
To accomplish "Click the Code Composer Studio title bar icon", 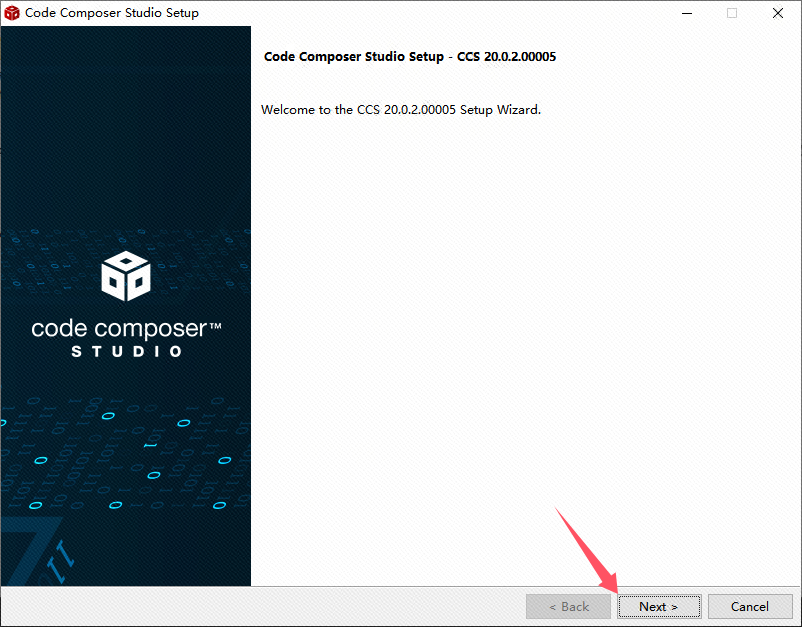I will pyautogui.click(x=12, y=13).
